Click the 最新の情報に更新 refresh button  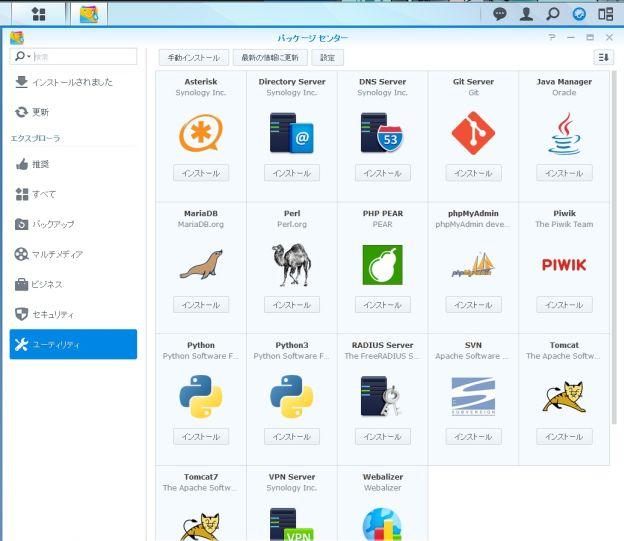(270, 57)
